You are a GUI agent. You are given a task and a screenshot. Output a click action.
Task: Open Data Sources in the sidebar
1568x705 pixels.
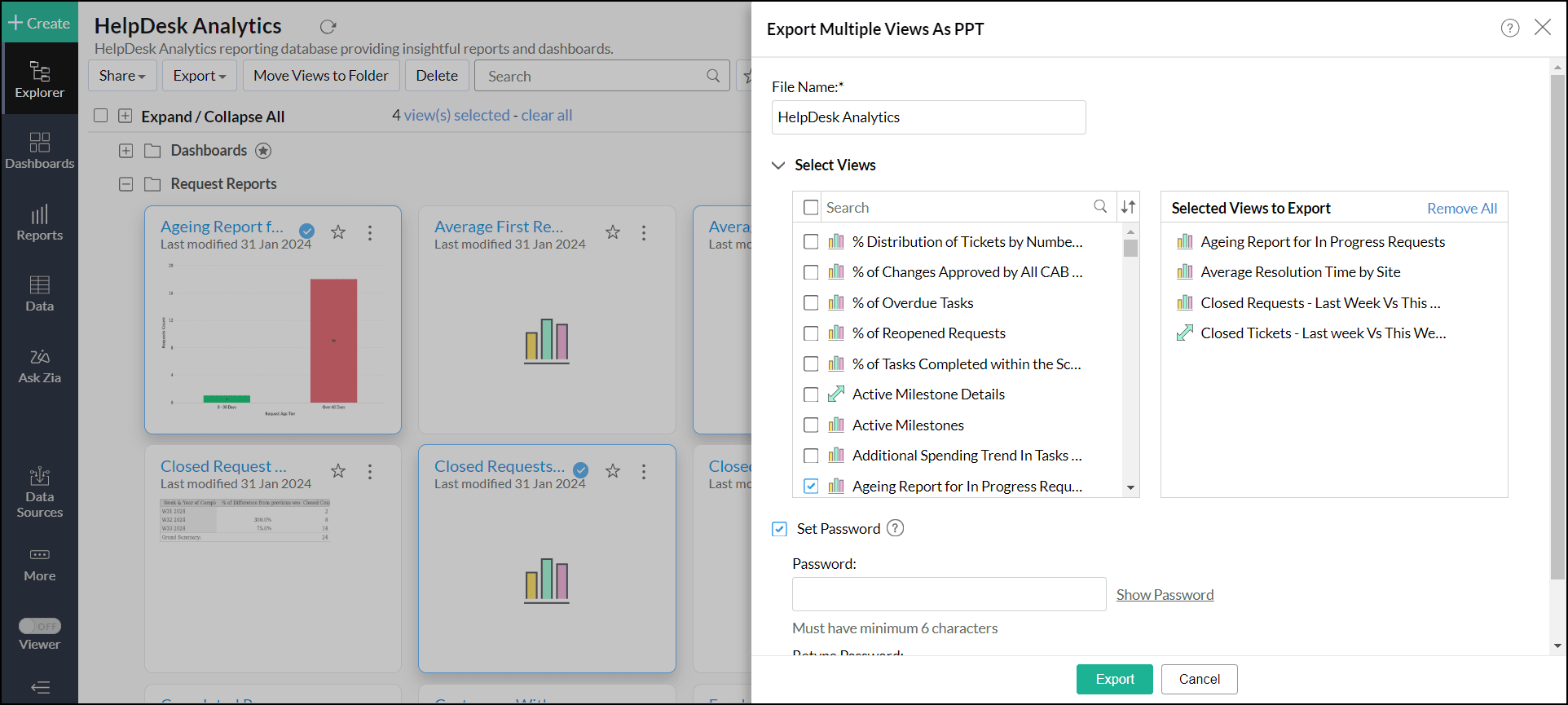click(39, 492)
